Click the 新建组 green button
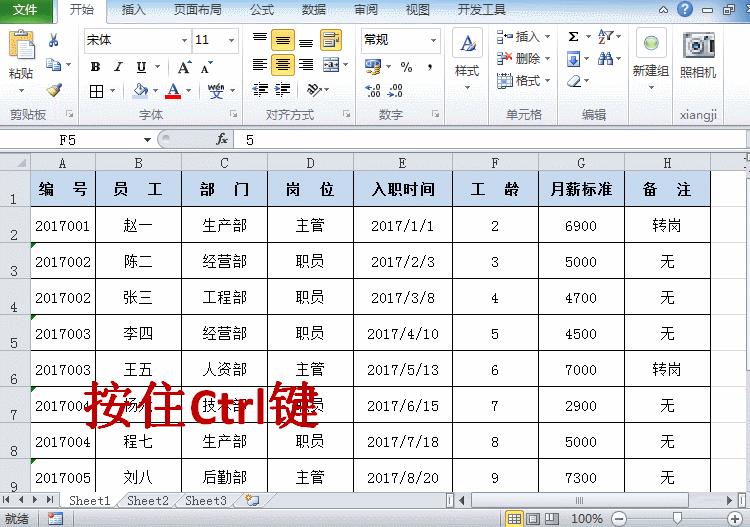The height and width of the screenshot is (527, 750). (651, 44)
